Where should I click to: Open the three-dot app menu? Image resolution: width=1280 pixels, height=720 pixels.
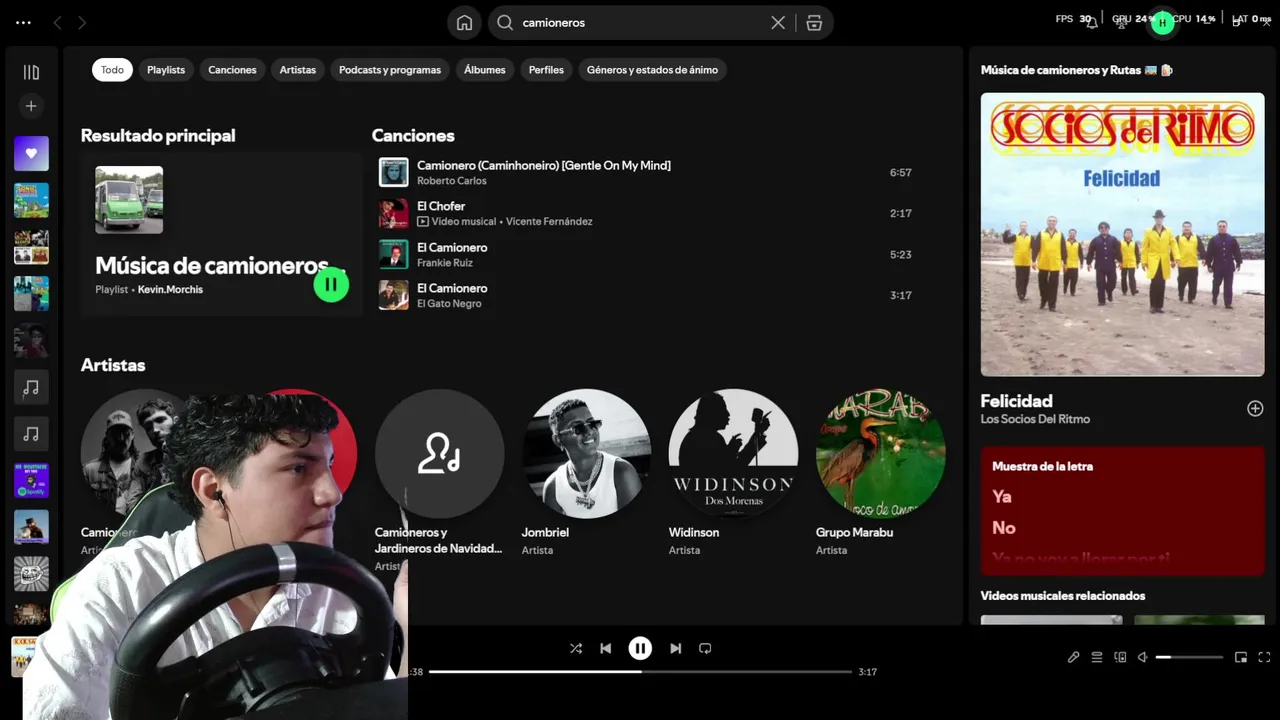click(x=24, y=22)
